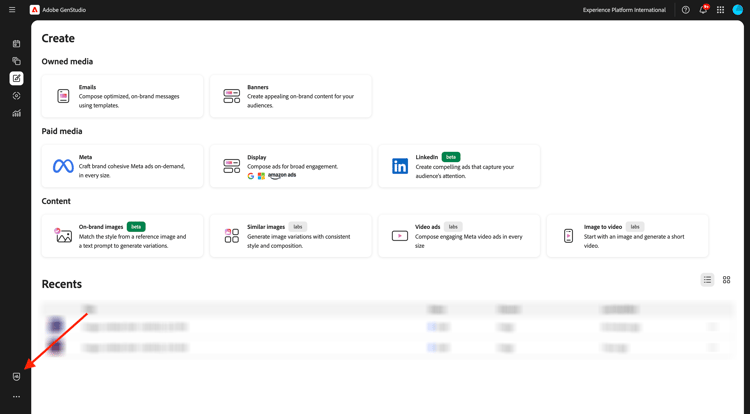750x414 pixels.
Task: Open the hamburger navigation menu
Action: tap(12, 10)
